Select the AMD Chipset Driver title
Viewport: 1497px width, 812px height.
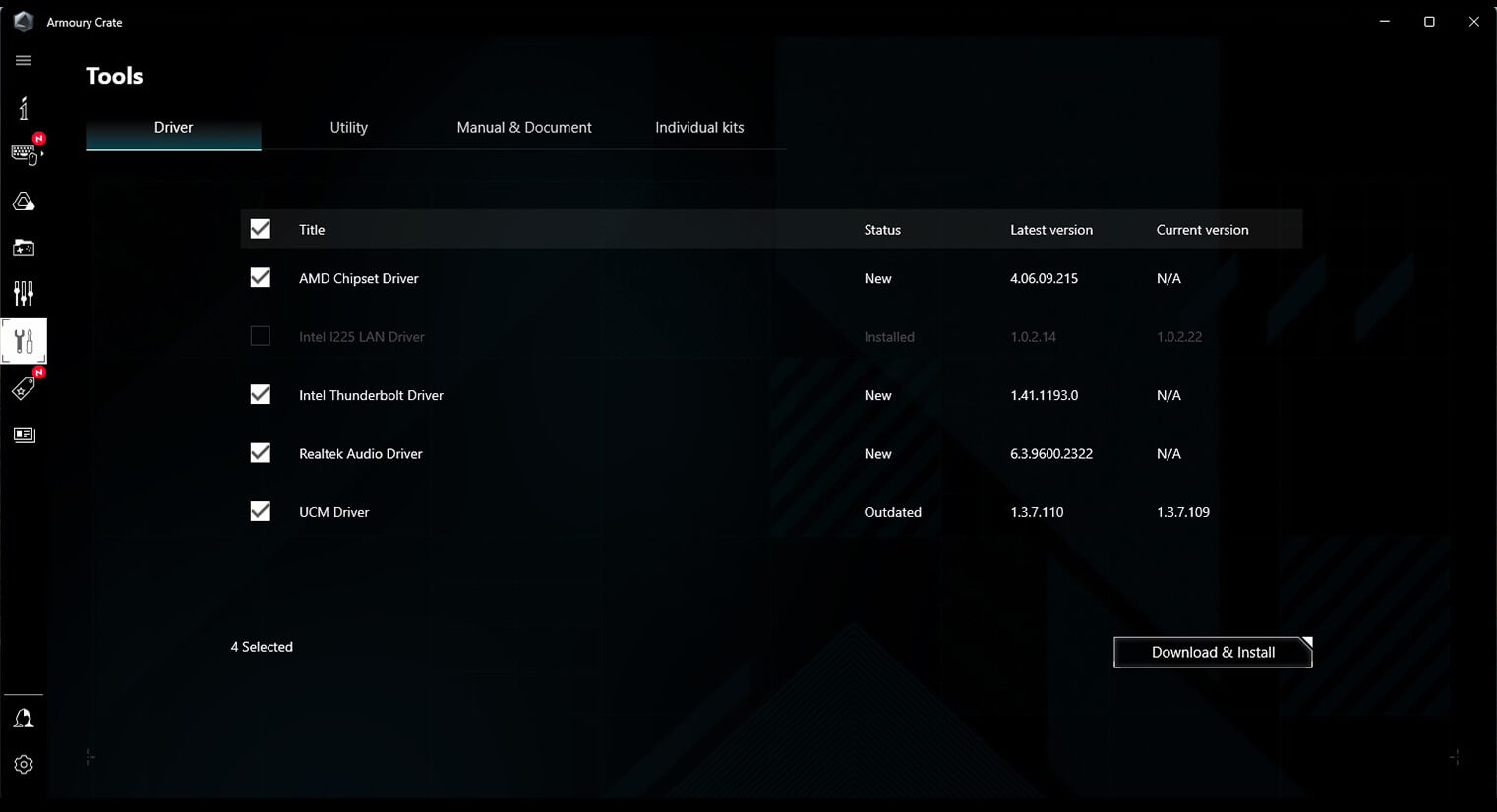(x=359, y=279)
